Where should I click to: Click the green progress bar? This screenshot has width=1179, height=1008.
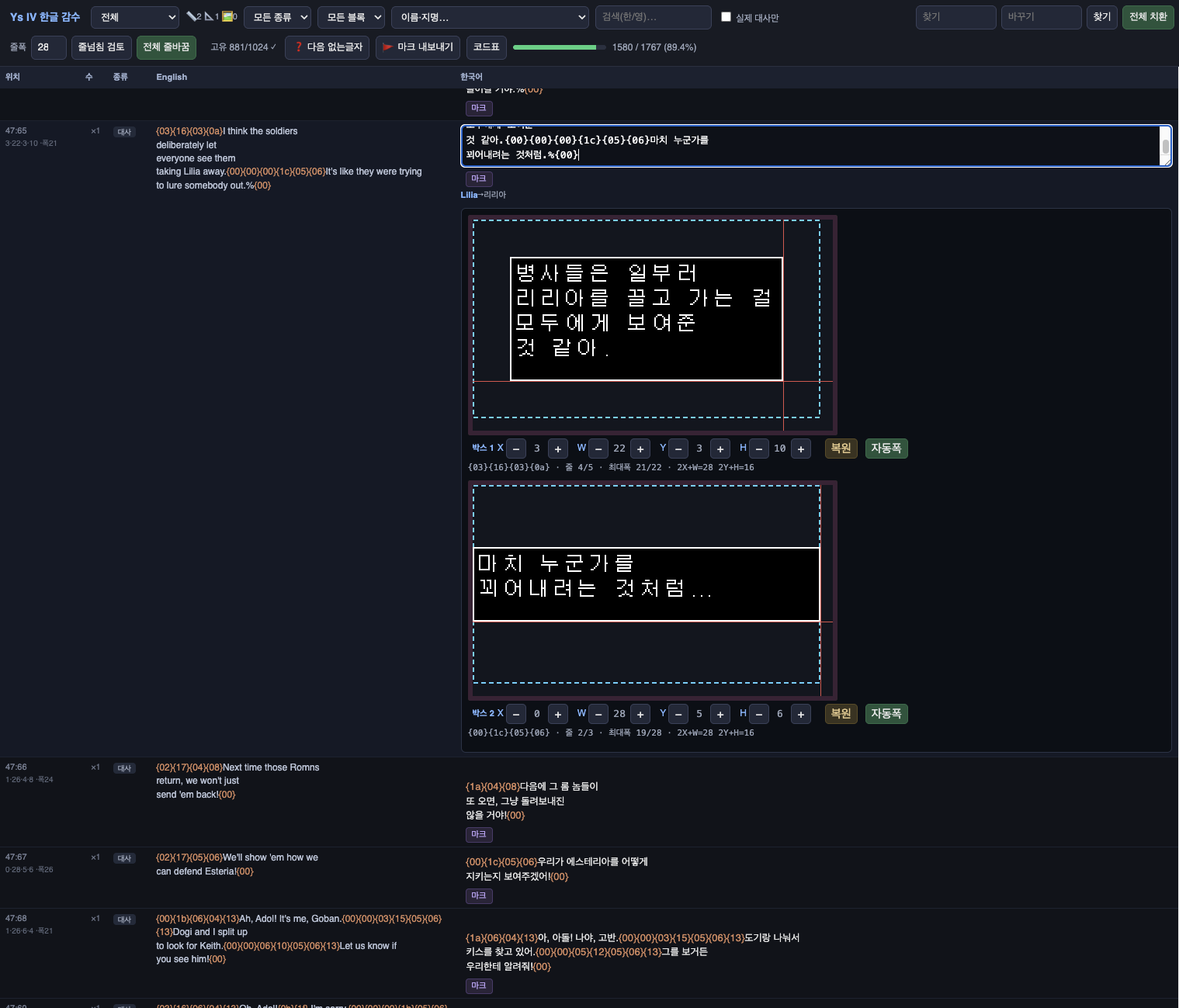click(x=560, y=47)
